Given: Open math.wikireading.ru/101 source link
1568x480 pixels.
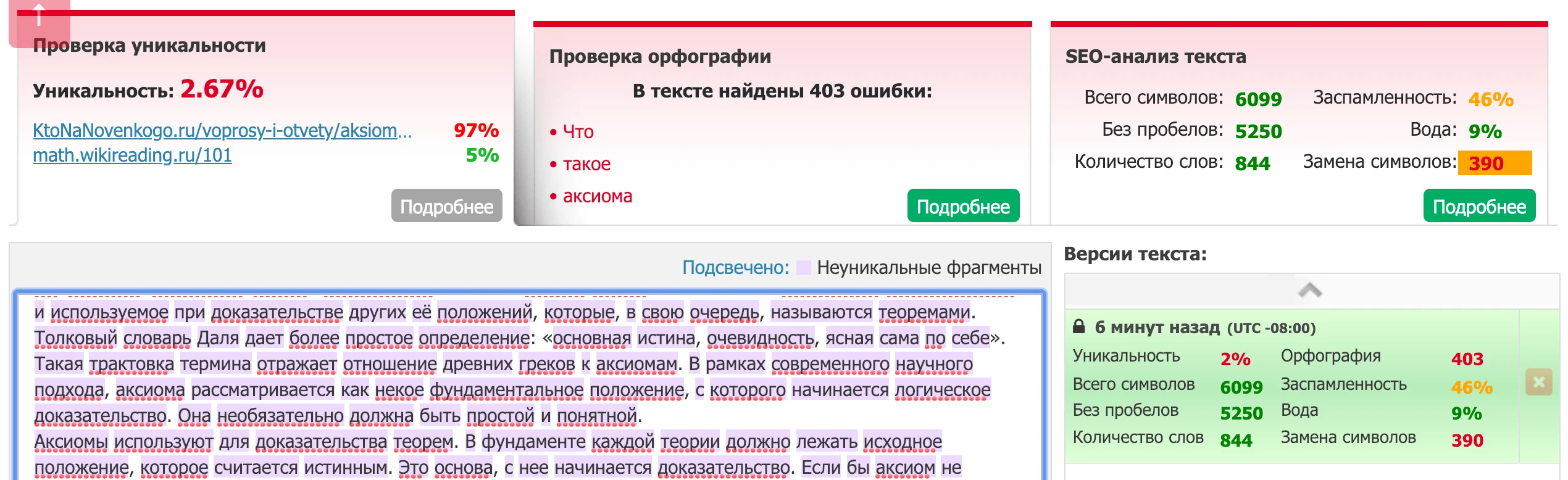Looking at the screenshot, I should 132,155.
